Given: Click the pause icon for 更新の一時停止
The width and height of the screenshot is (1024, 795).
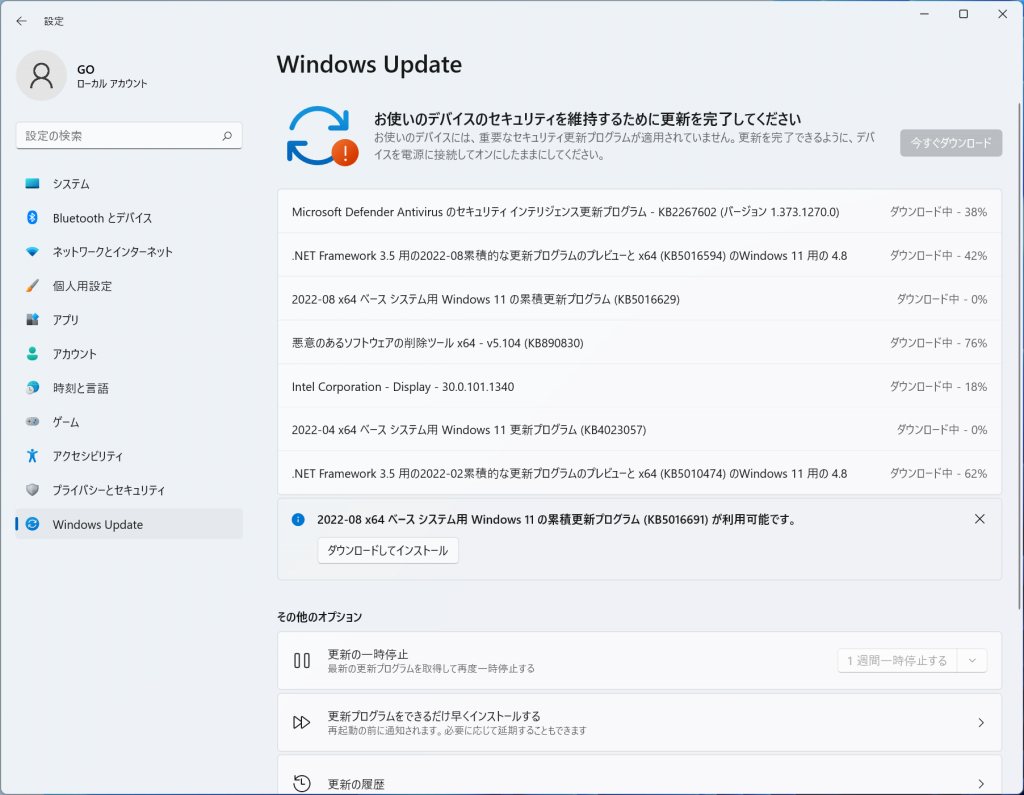Looking at the screenshot, I should coord(302,660).
